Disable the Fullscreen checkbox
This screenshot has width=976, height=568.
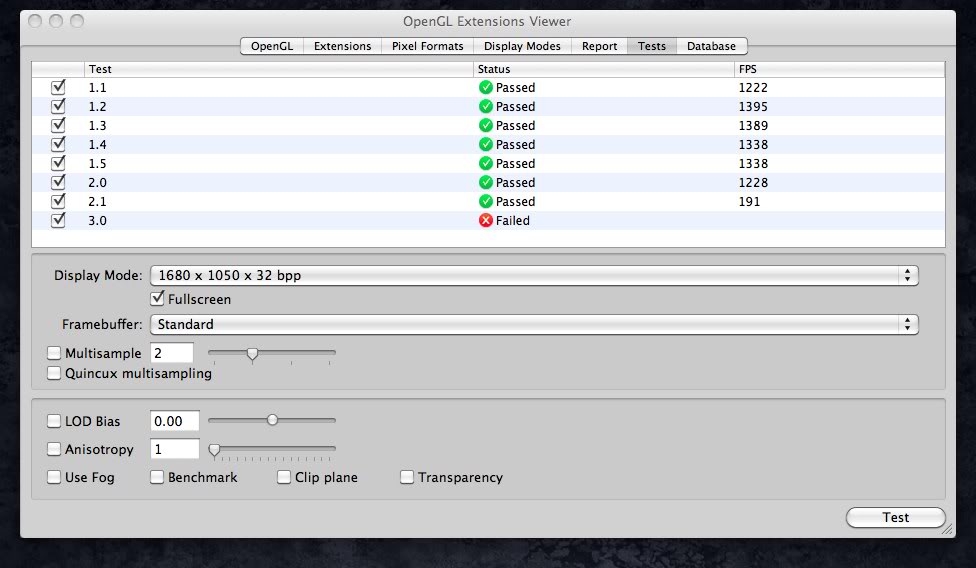tap(157, 299)
